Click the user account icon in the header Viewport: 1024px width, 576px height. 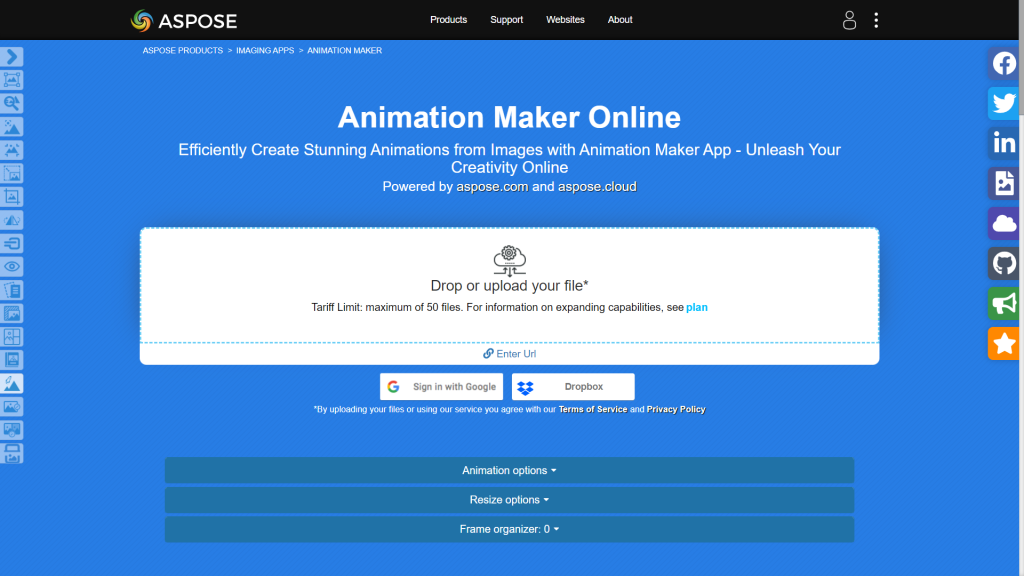tap(849, 19)
